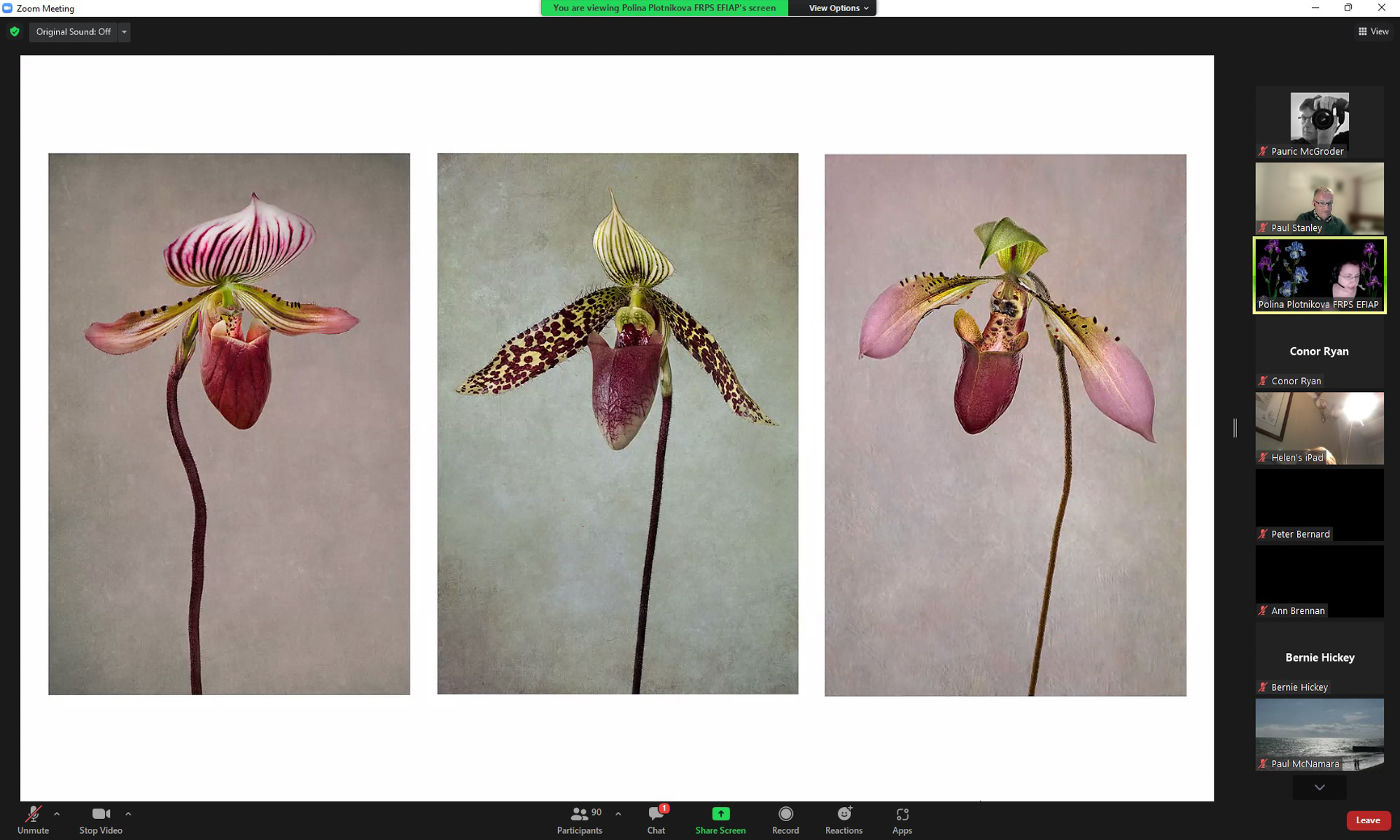Select Paul McNamara's video tile
The image size is (1400, 840).
pos(1319,734)
